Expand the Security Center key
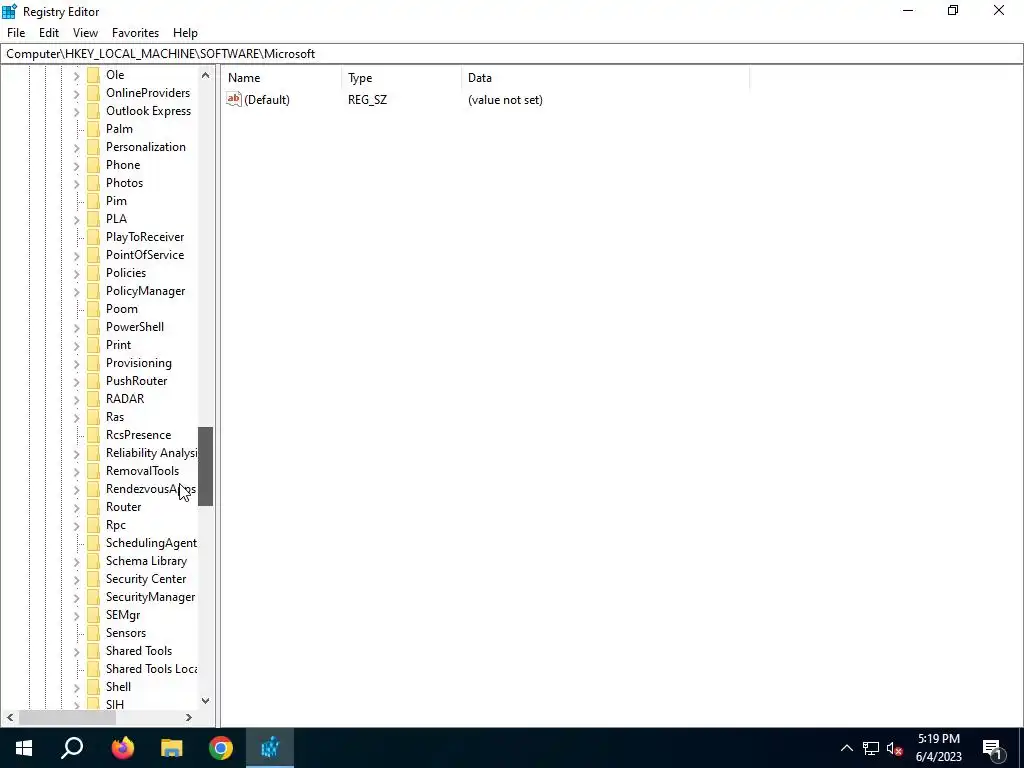The image size is (1024, 768). click(76, 580)
